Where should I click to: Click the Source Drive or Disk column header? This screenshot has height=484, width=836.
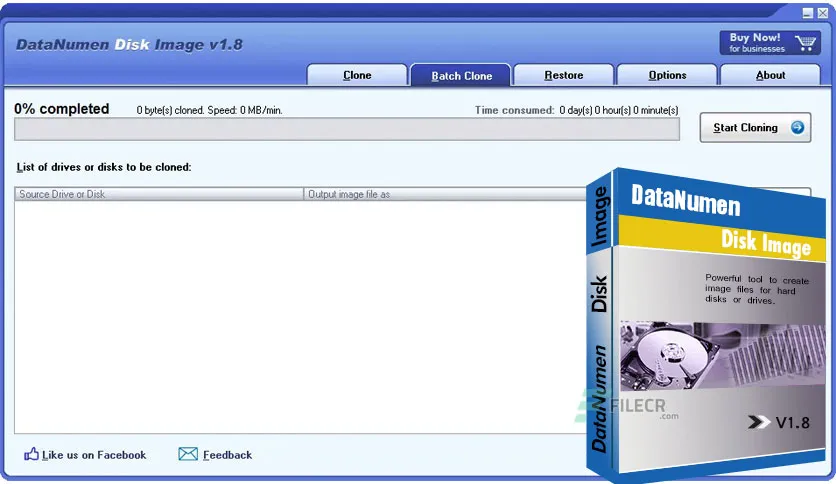point(159,194)
